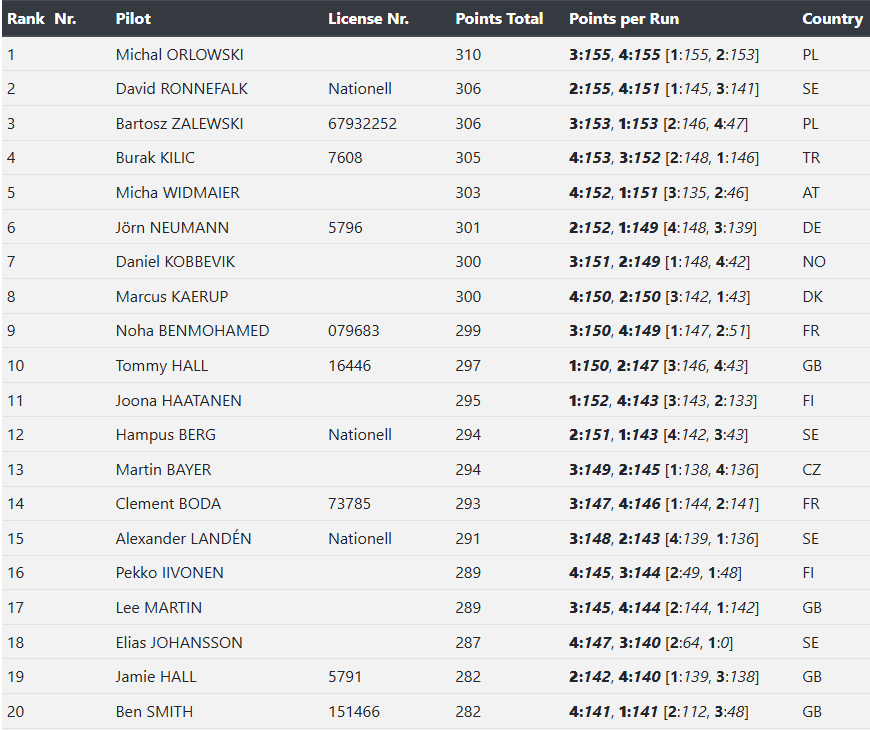The width and height of the screenshot is (870, 730).
Task: Select pilot name Burak KILIC
Action: tap(155, 158)
